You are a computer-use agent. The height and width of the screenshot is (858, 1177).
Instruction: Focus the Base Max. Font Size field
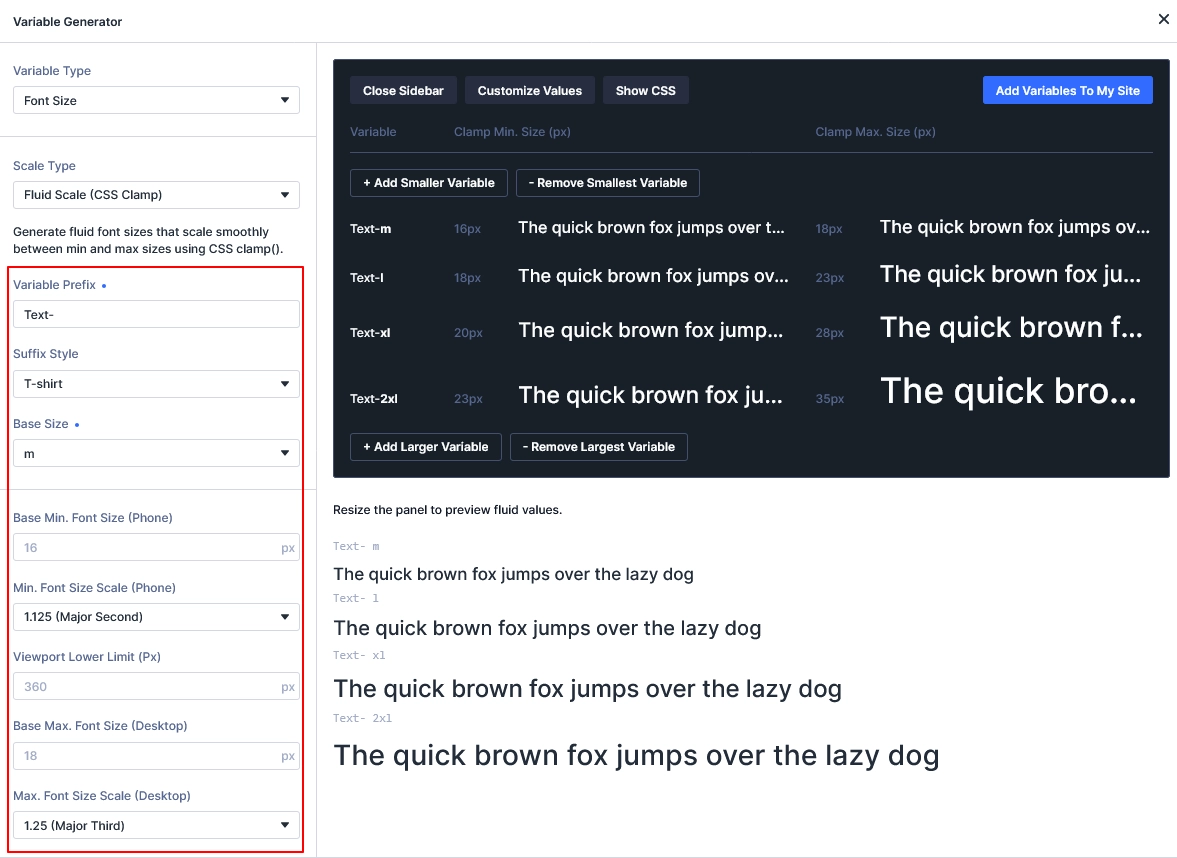(x=156, y=756)
